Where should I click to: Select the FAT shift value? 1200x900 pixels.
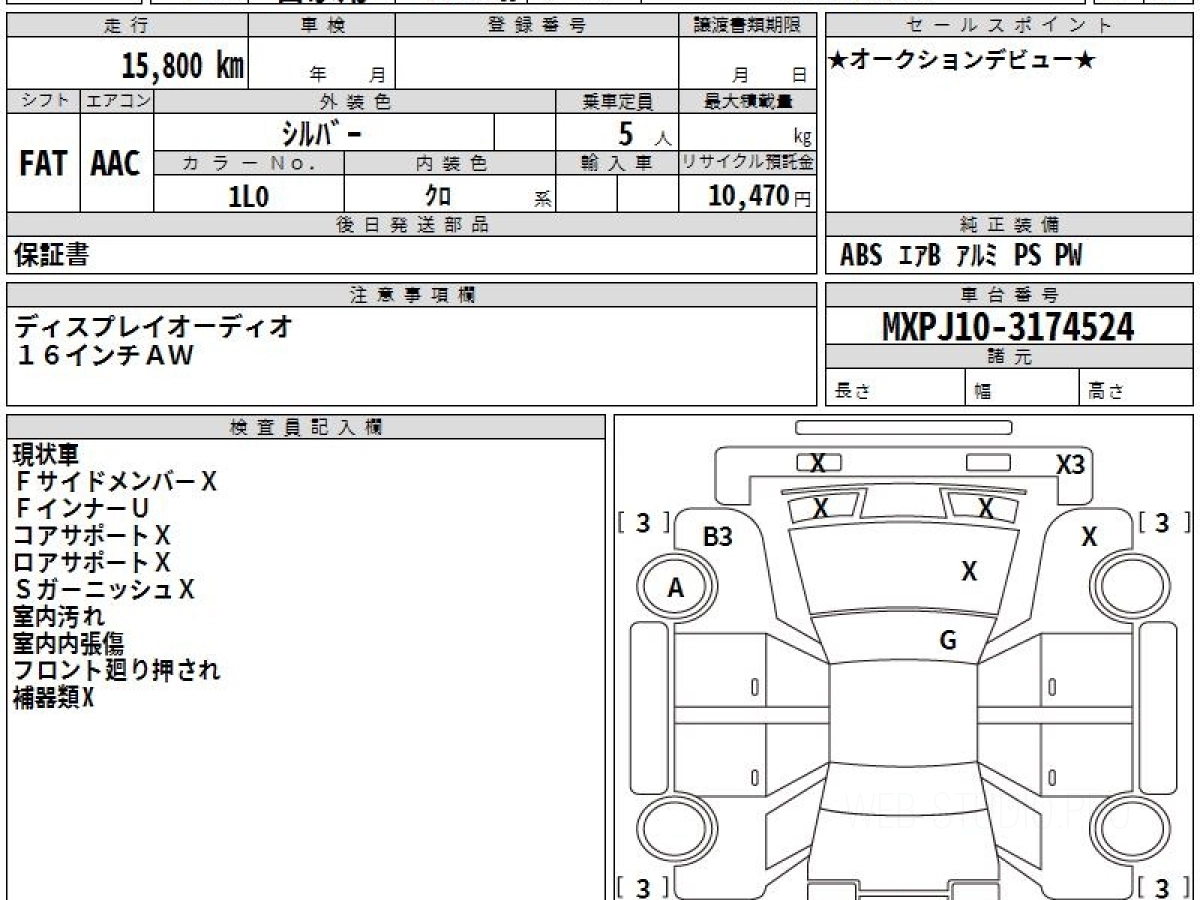pyautogui.click(x=43, y=164)
